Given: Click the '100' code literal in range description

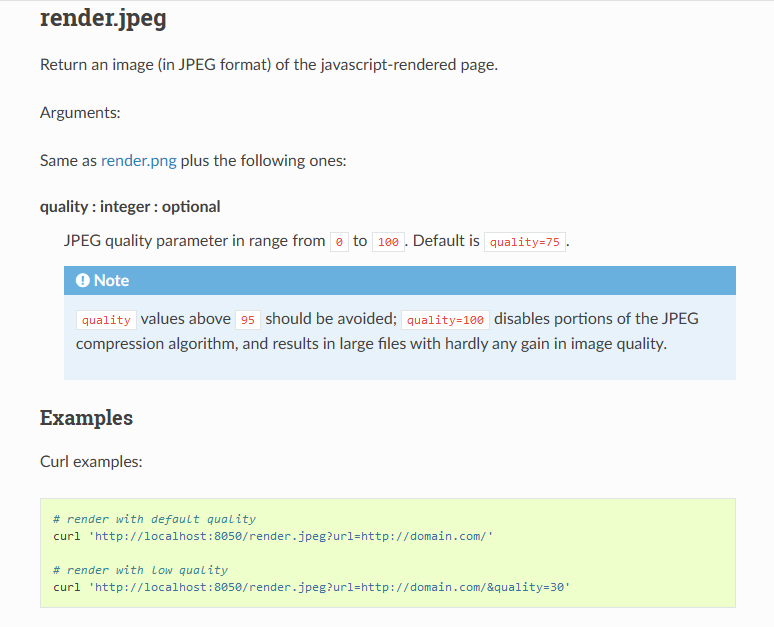Looking at the screenshot, I should pyautogui.click(x=388, y=242).
